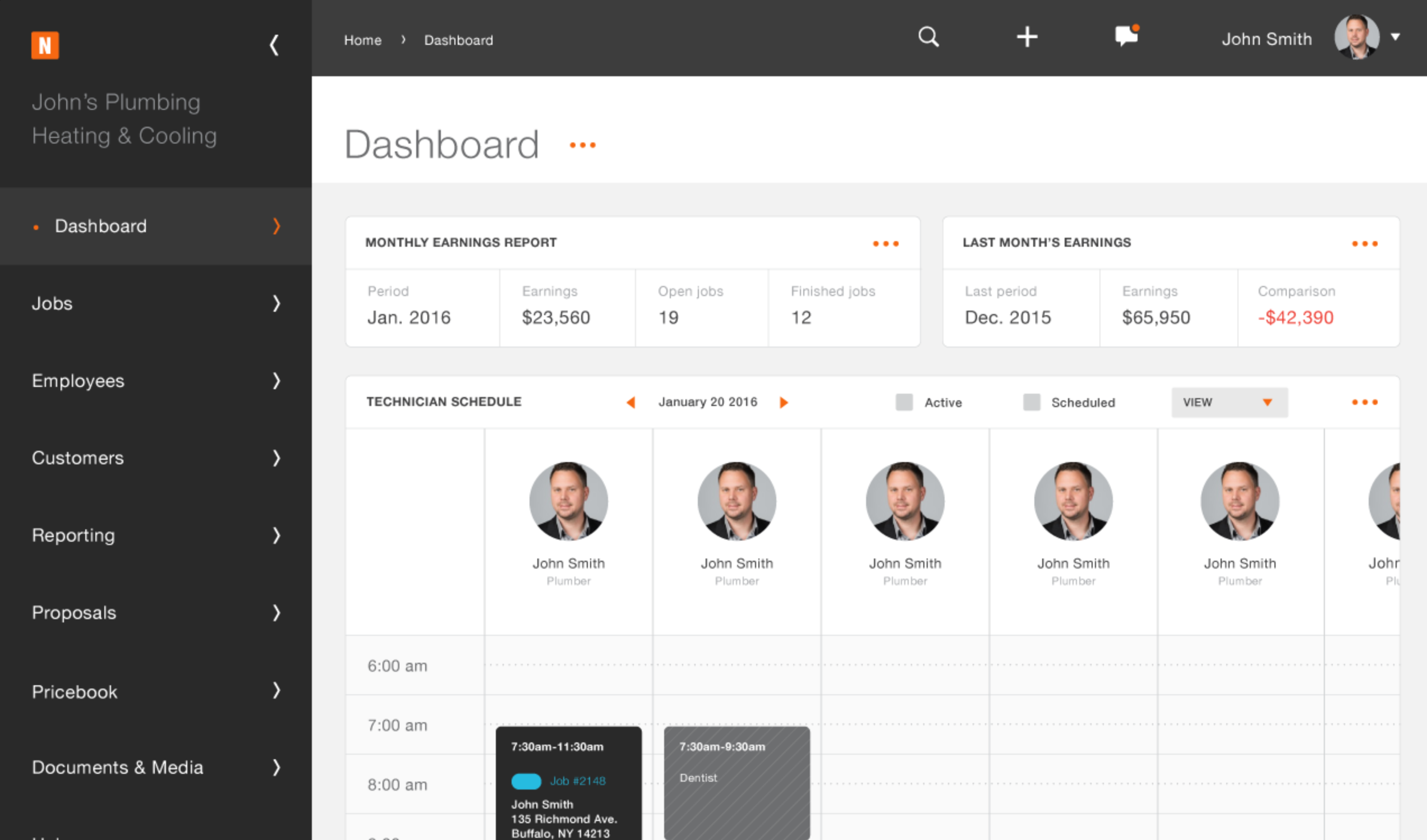Select Customers in the sidebar
Screen dimensions: 1427x840
(x=77, y=458)
